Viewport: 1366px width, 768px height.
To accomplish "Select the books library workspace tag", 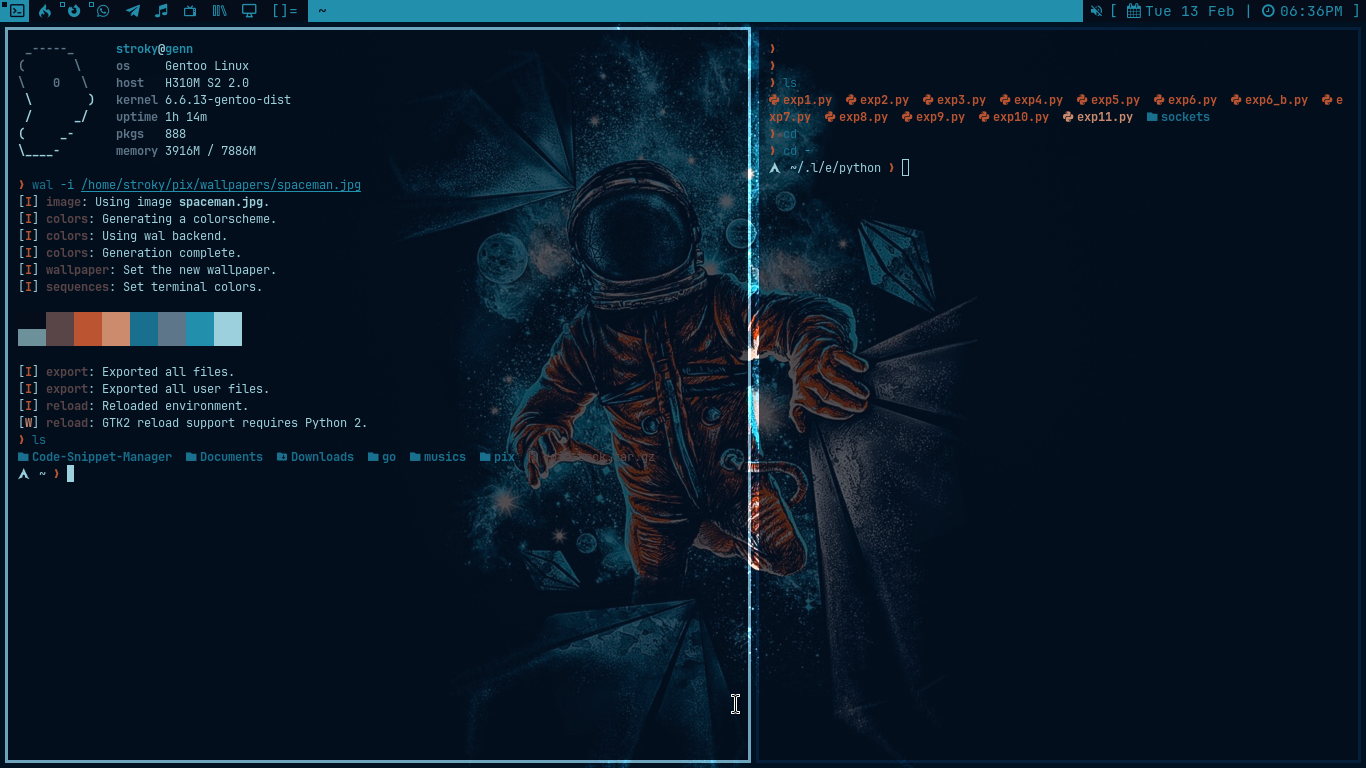I will tap(219, 11).
